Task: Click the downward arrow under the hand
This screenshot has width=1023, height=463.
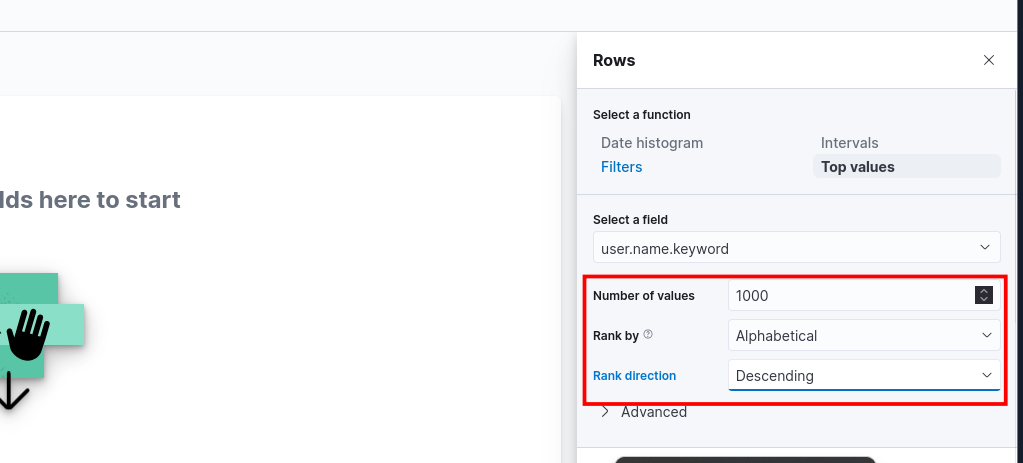Action: pos(10,392)
